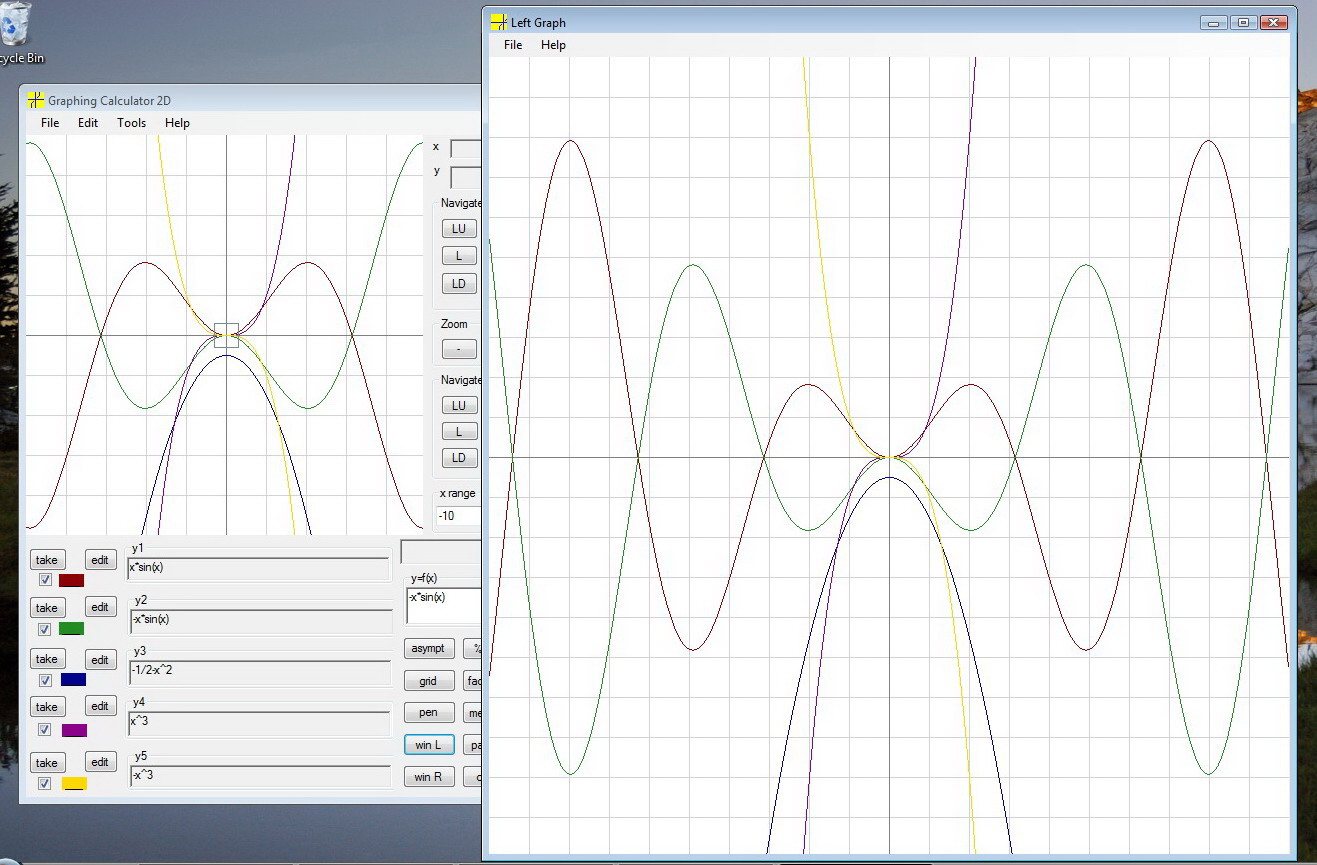
Task: Click the Zoom minus button
Action: click(459, 349)
